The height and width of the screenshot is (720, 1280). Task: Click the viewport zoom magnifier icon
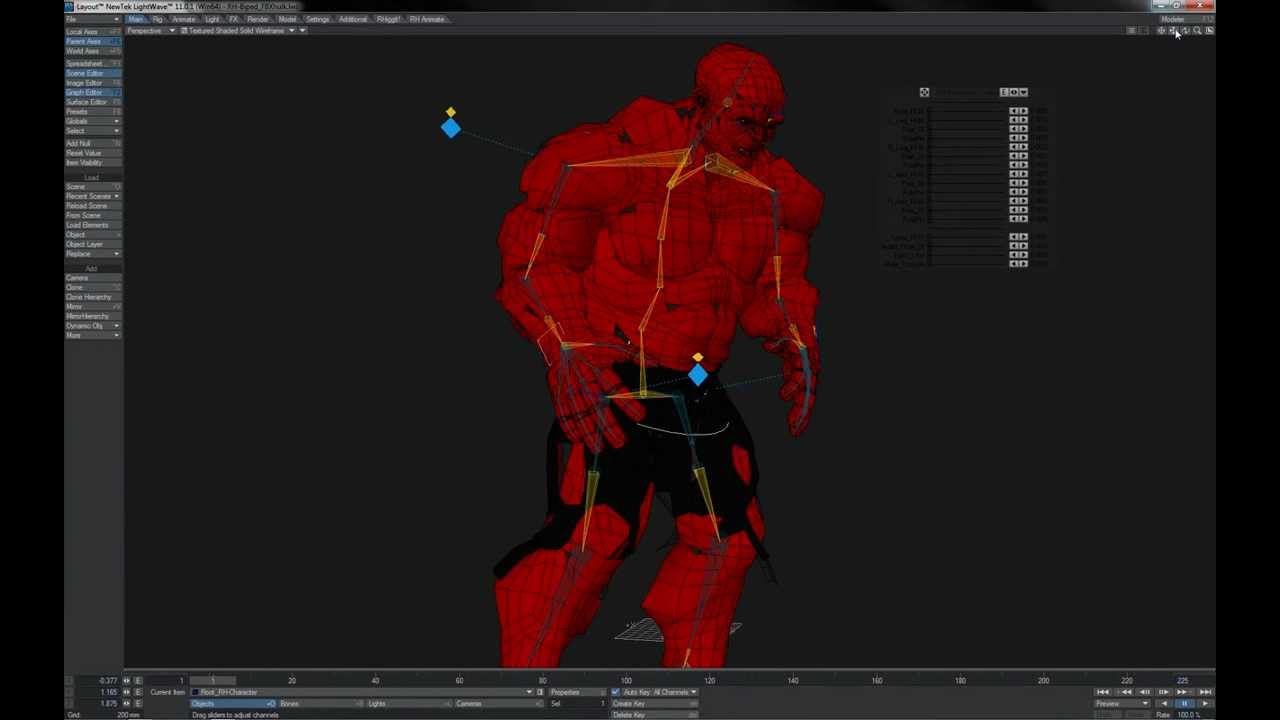(x=1197, y=31)
